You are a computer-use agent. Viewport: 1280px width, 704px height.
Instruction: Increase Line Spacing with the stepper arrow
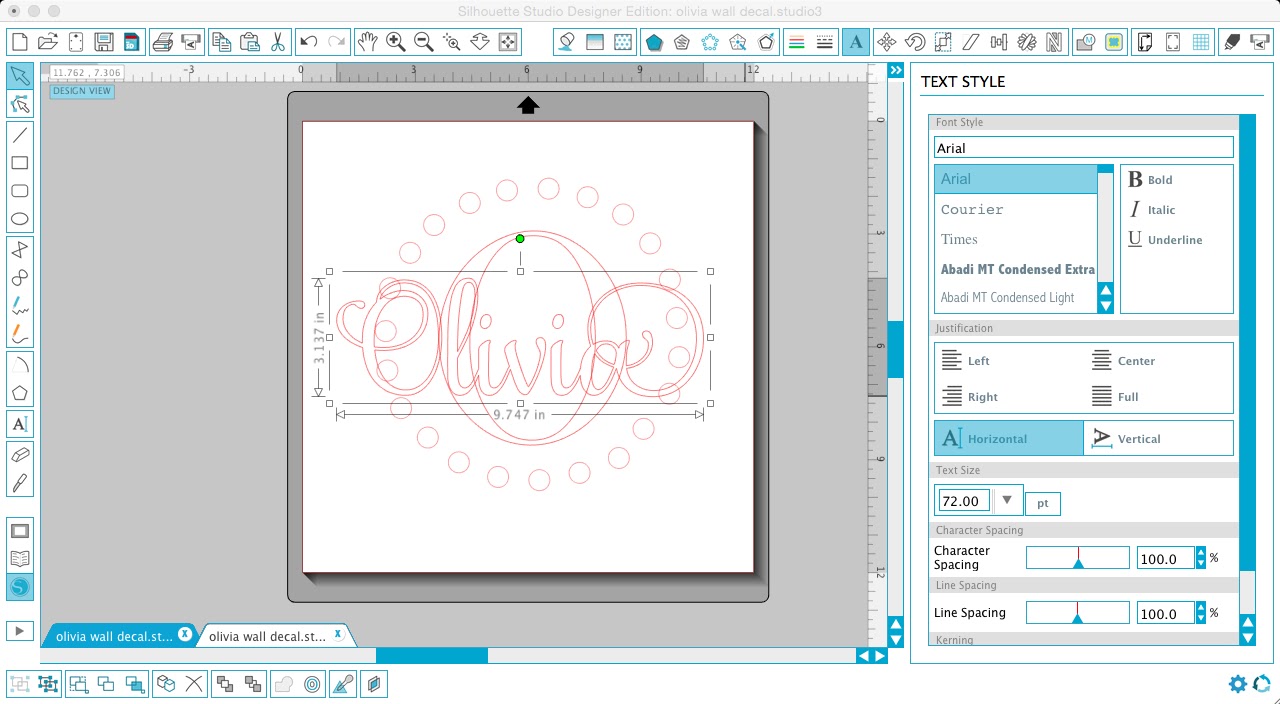pyautogui.click(x=1199, y=608)
